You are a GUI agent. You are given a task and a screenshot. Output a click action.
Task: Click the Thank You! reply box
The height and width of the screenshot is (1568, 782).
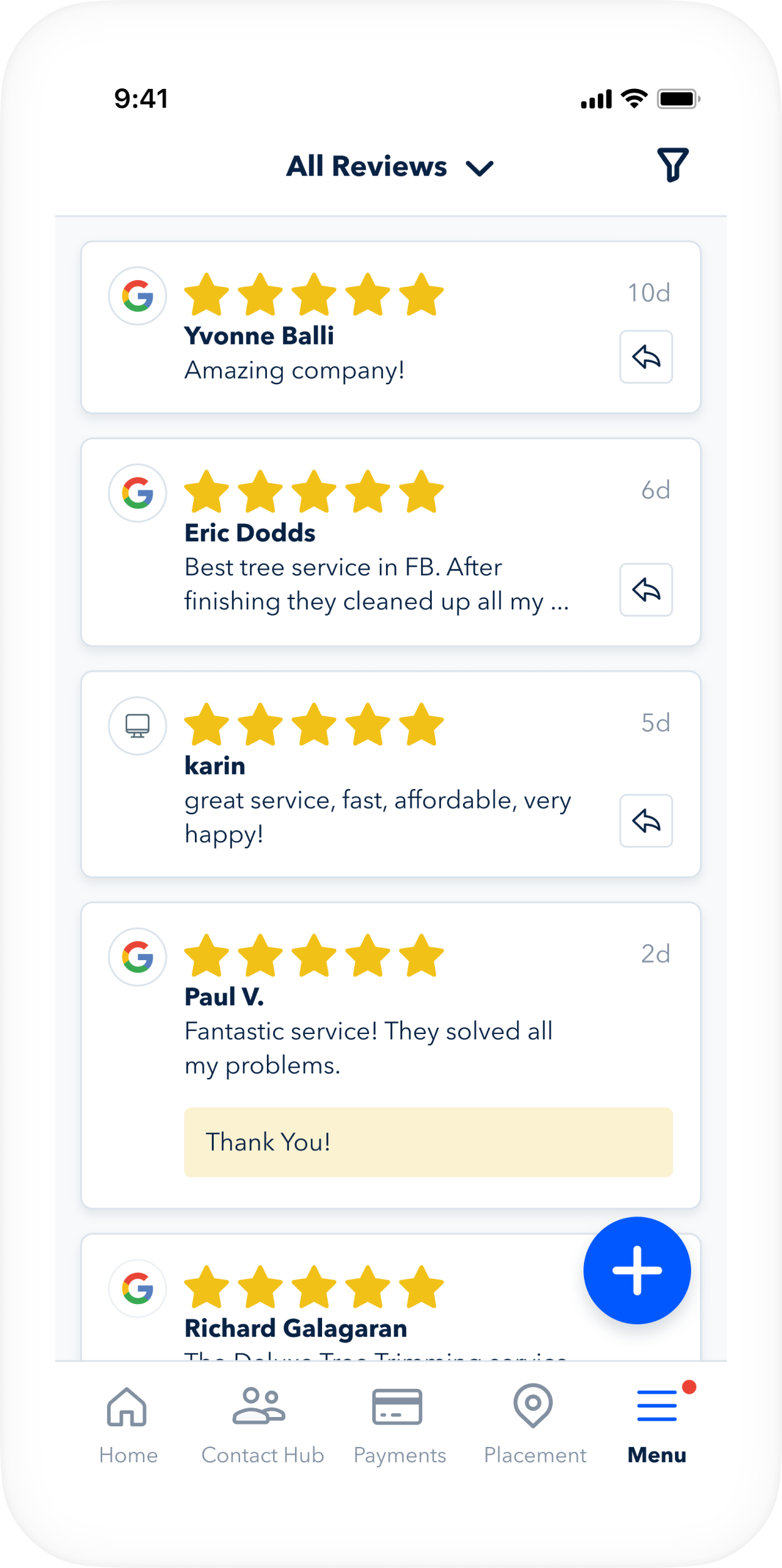[428, 1142]
